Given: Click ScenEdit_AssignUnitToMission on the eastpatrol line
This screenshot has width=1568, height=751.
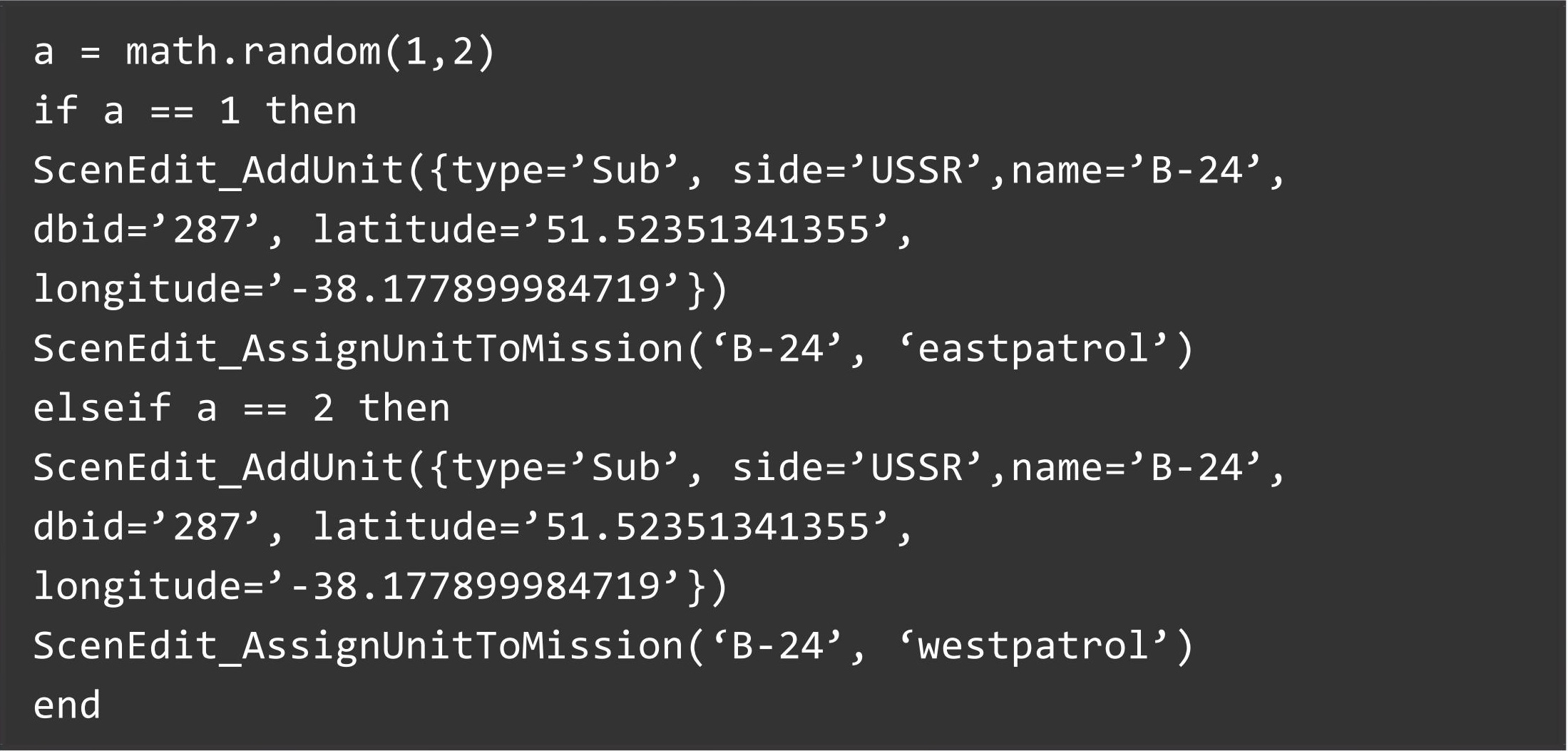Looking at the screenshot, I should pos(359,349).
